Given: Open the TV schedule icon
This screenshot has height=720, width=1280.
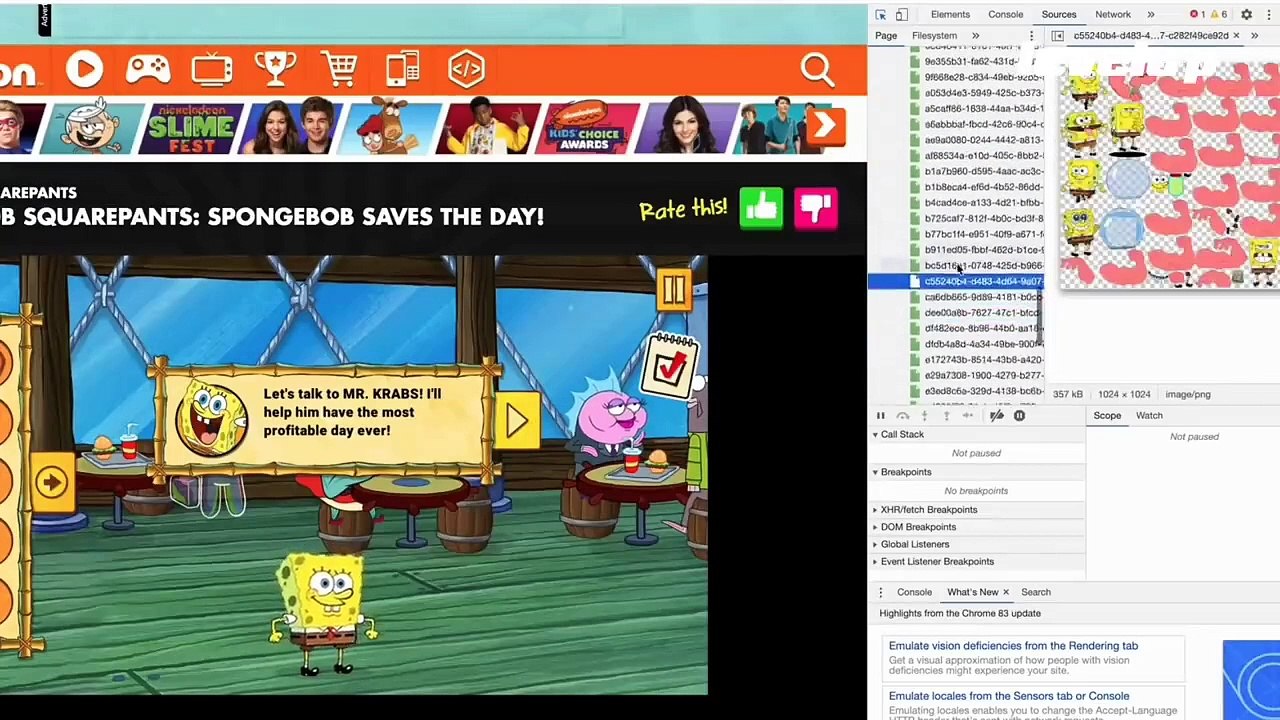Looking at the screenshot, I should (212, 69).
